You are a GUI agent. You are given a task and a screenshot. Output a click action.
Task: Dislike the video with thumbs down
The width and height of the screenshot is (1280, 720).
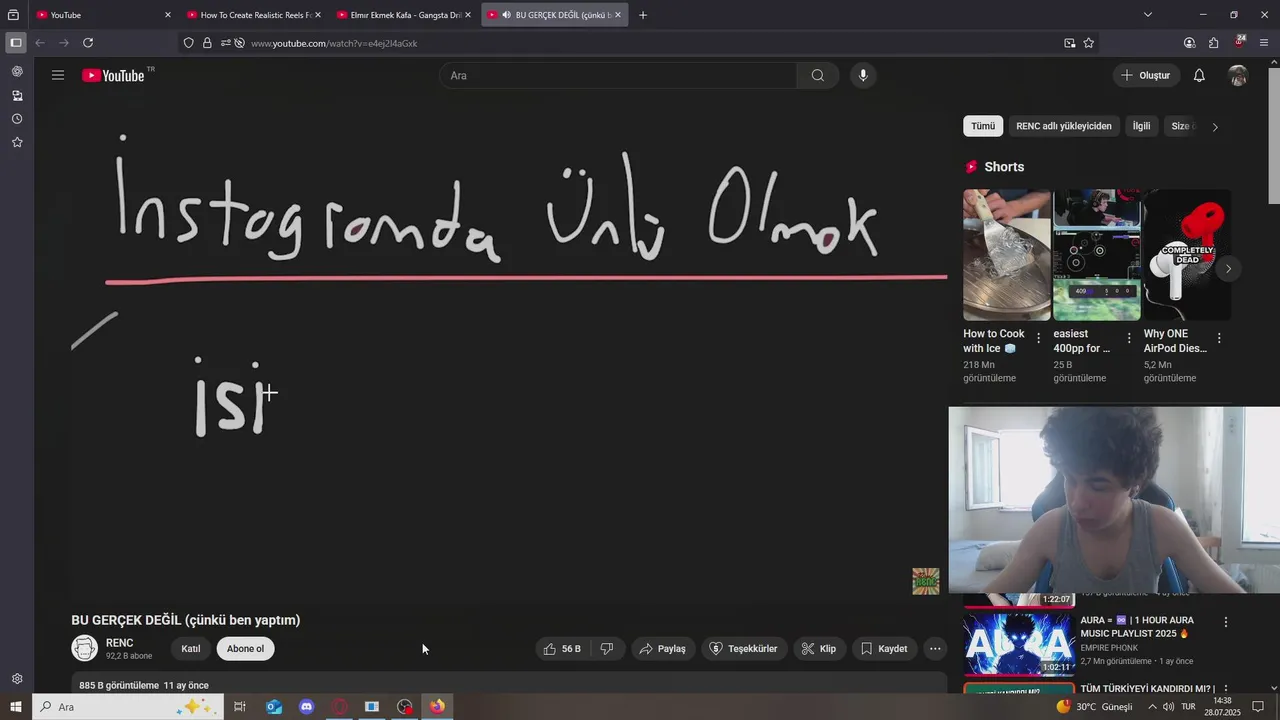[x=607, y=649]
